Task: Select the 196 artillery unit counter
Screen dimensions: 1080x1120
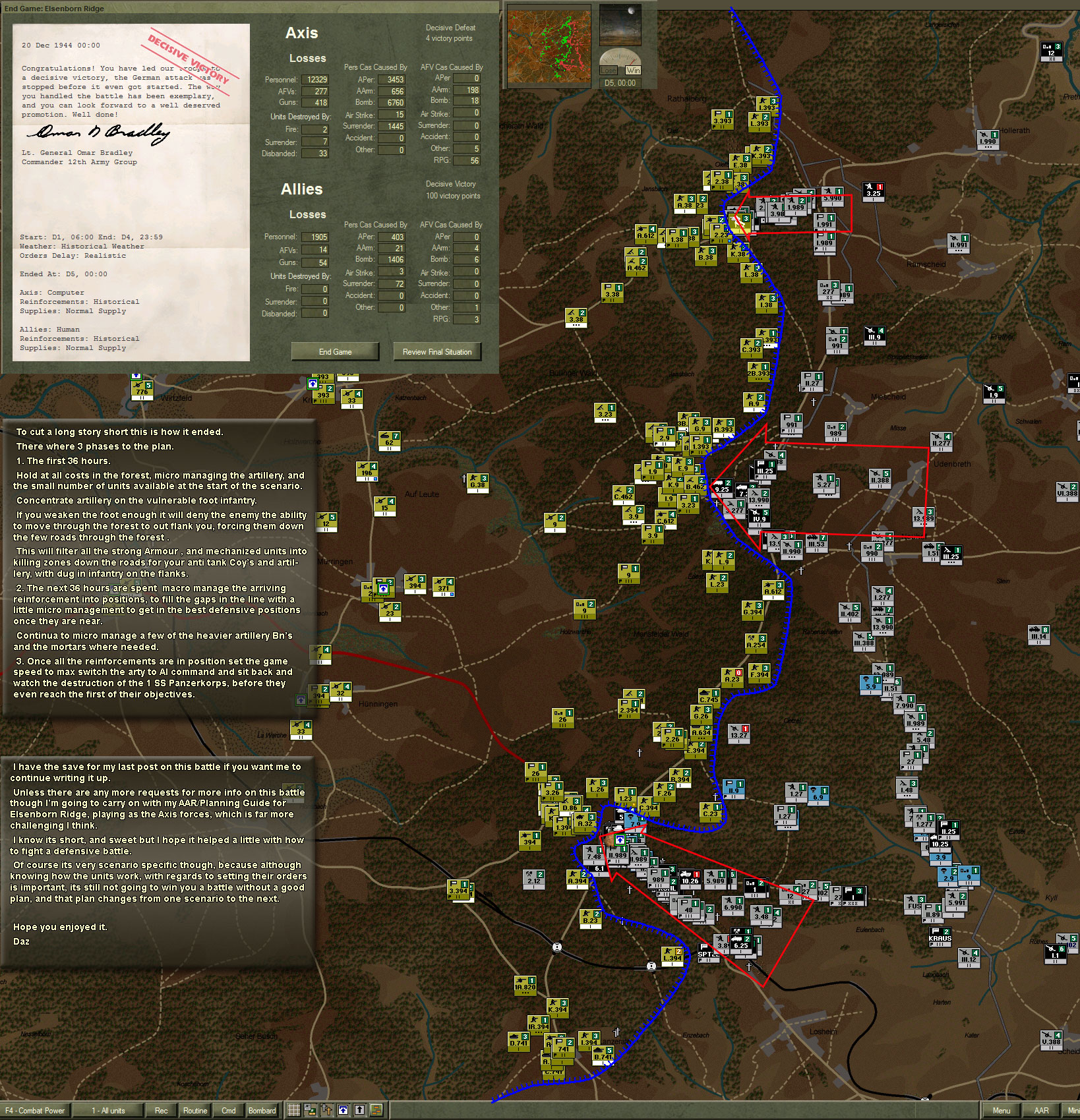Action: (x=367, y=471)
